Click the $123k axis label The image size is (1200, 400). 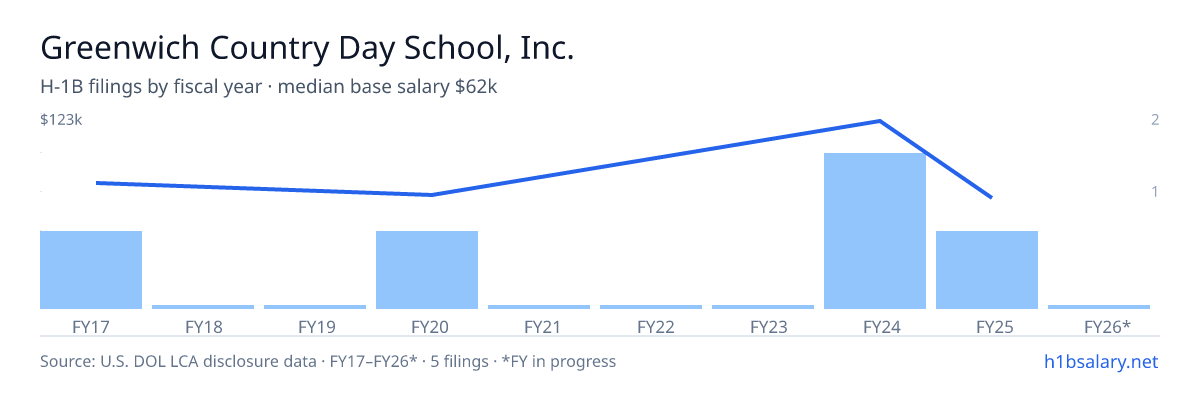(61, 120)
